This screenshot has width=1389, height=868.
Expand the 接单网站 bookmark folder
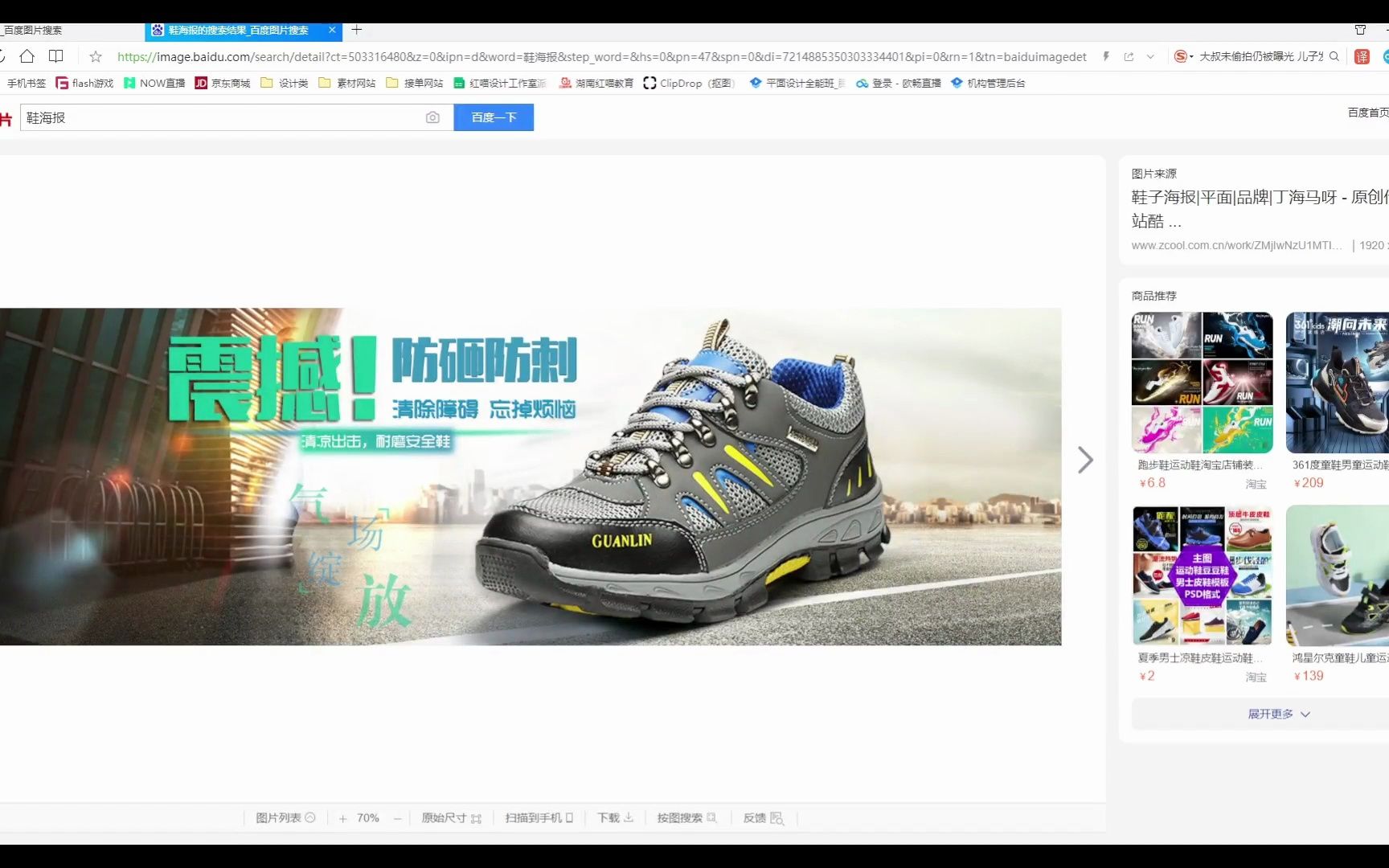415,83
